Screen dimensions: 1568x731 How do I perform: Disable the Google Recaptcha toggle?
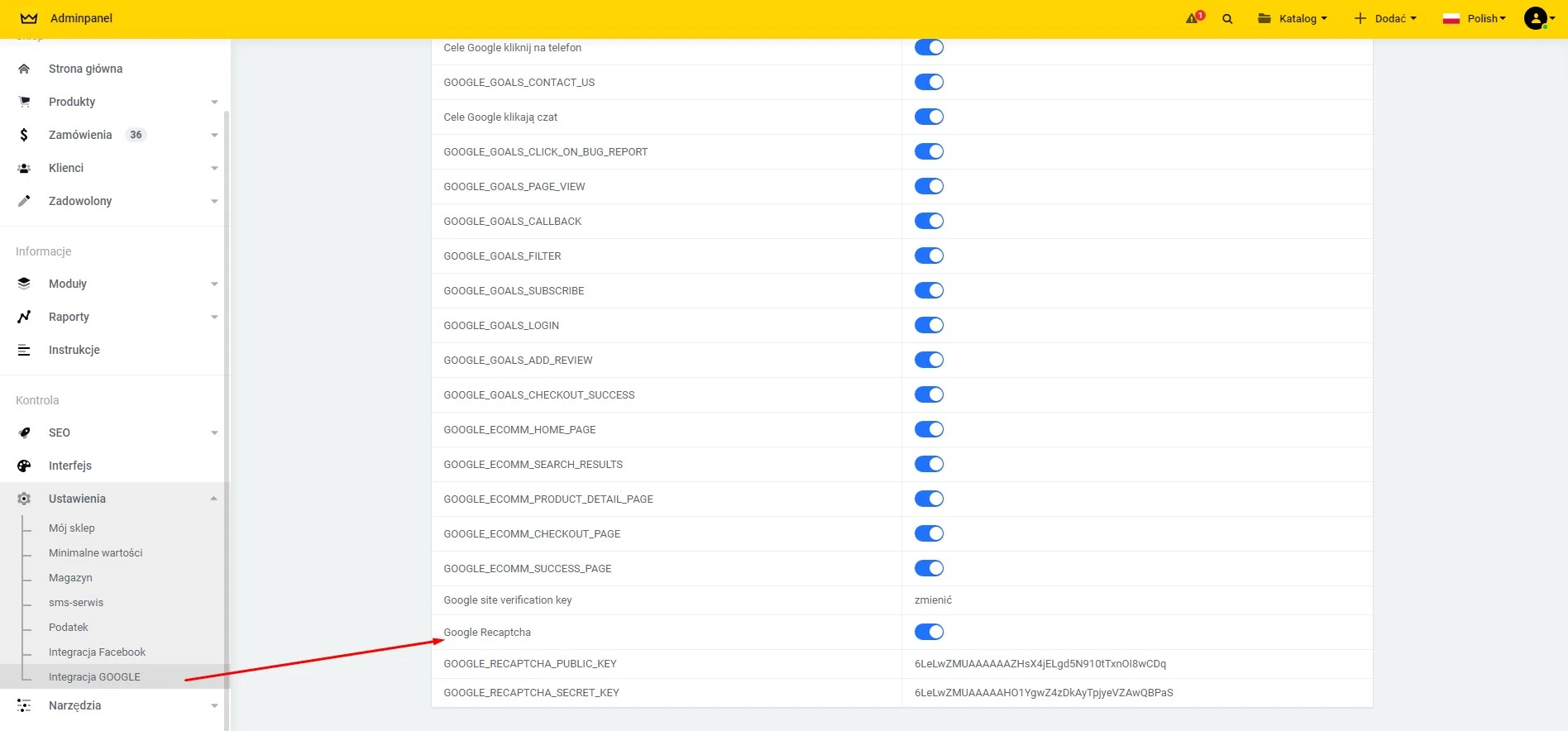[929, 632]
